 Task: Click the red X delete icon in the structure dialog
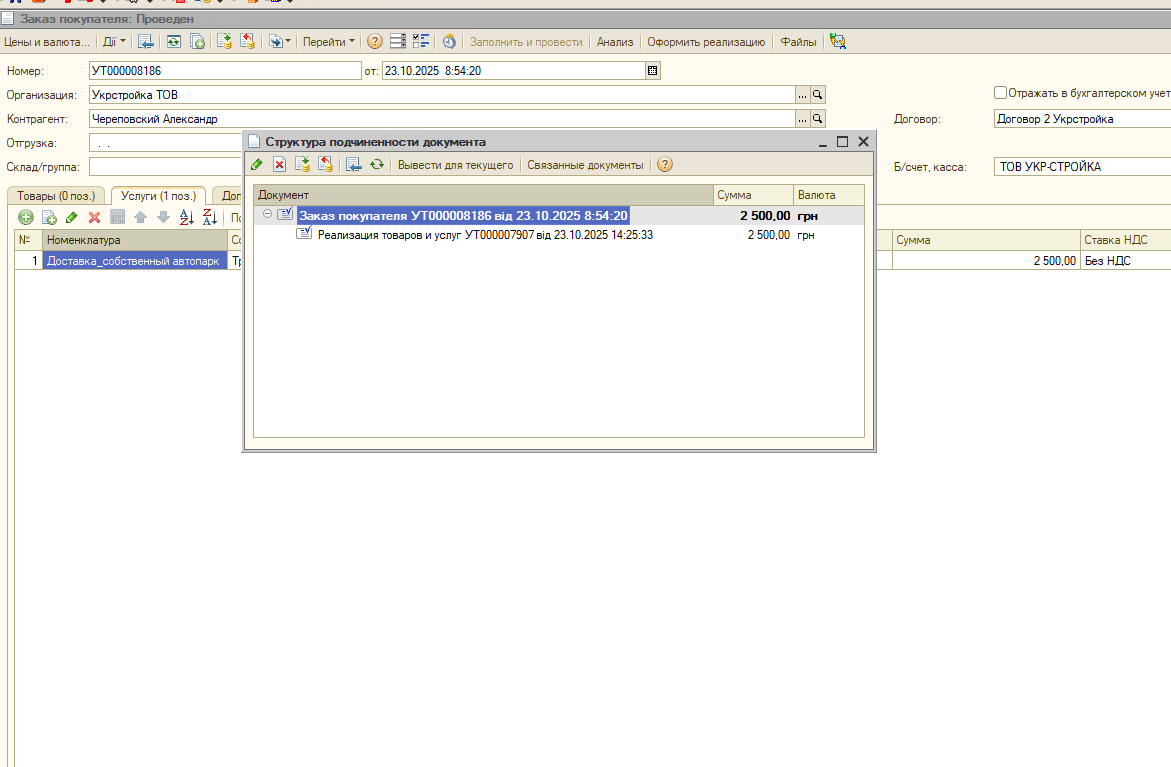tap(279, 165)
